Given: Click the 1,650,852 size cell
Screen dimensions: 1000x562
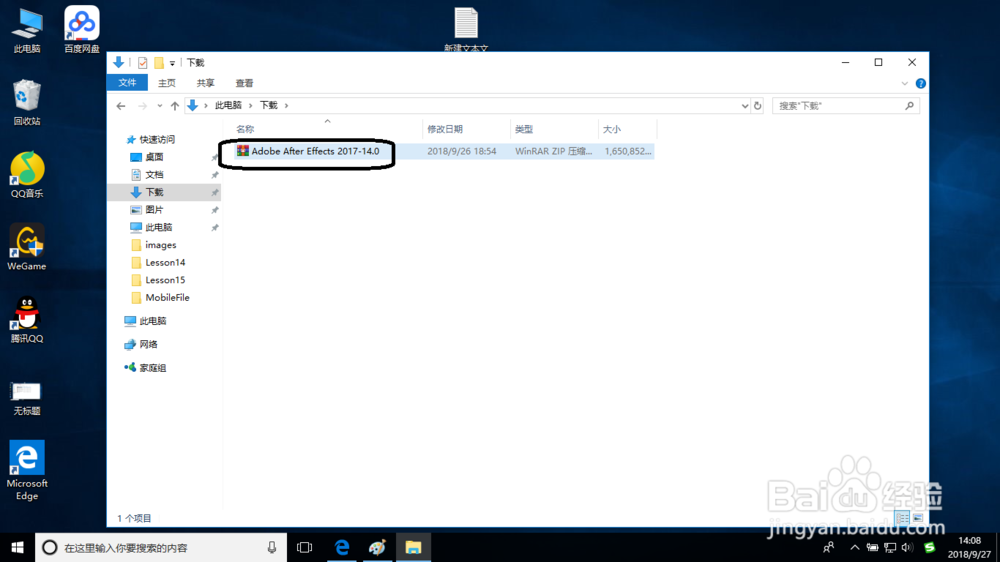Looking at the screenshot, I should tap(628, 151).
